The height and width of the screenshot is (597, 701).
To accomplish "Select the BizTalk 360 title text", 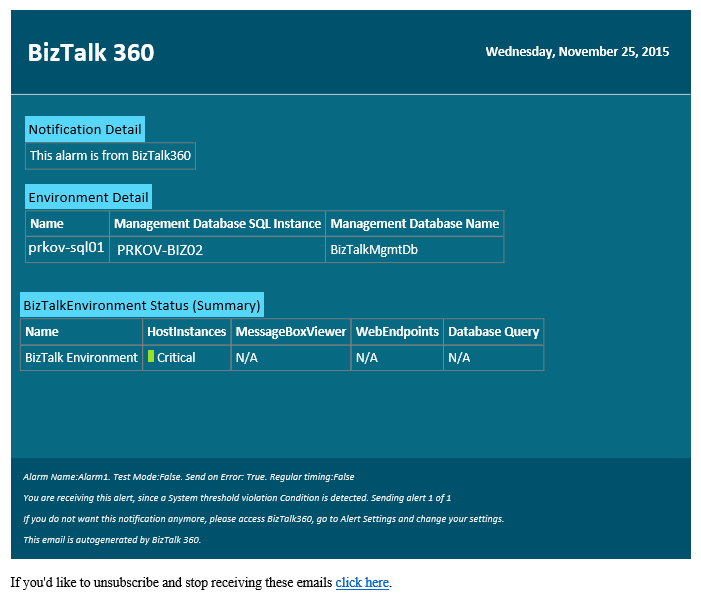I will 91,52.
